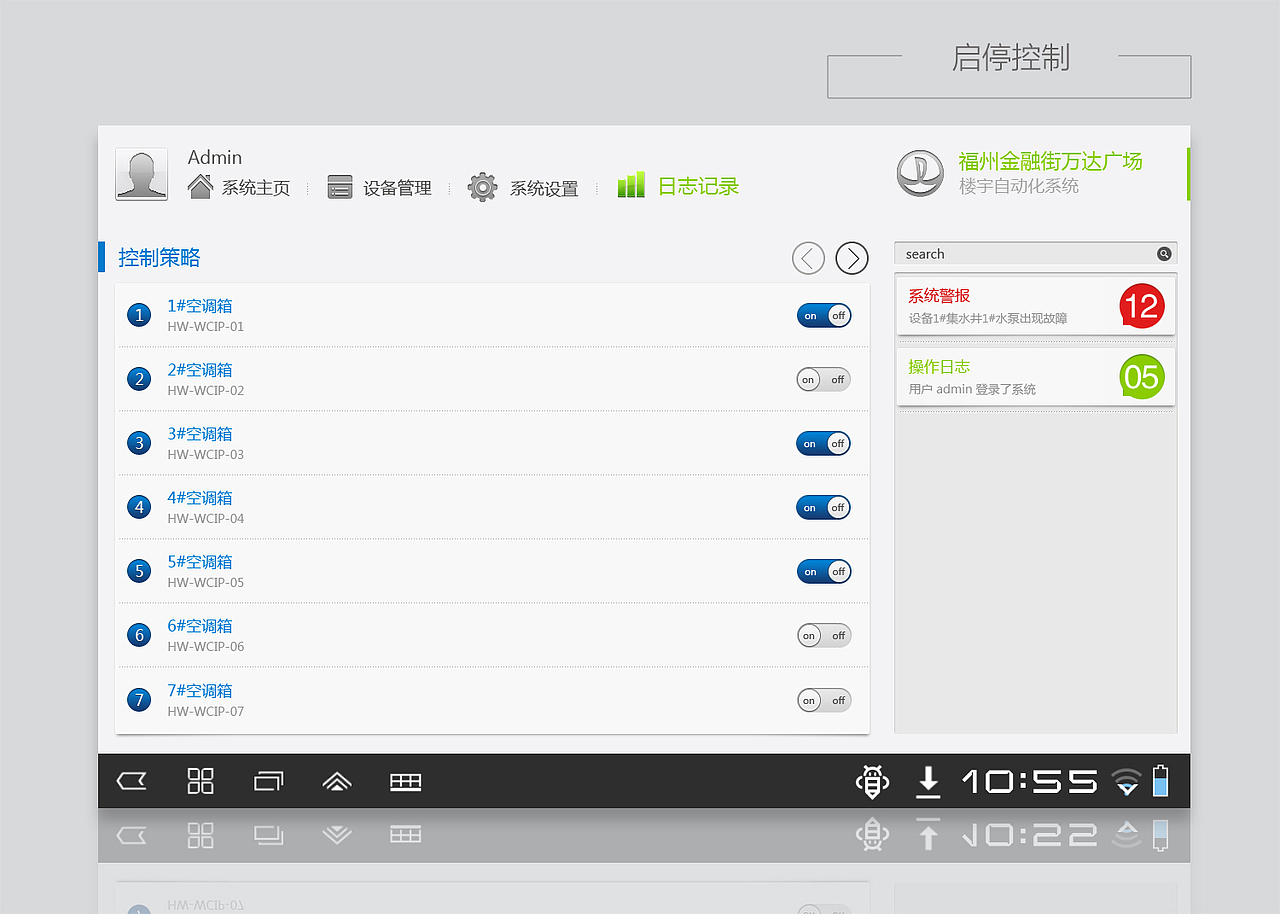Click the HW-WCIP-06 device code
This screenshot has width=1280, height=914.
coord(206,647)
